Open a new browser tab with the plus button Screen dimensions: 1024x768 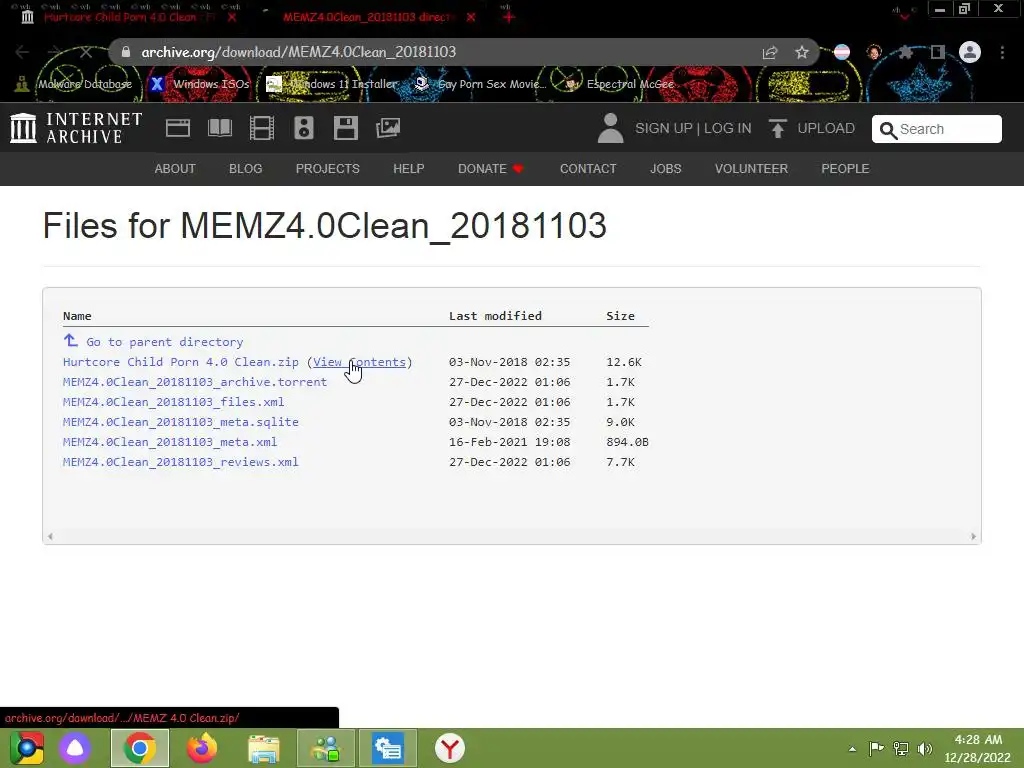click(509, 17)
